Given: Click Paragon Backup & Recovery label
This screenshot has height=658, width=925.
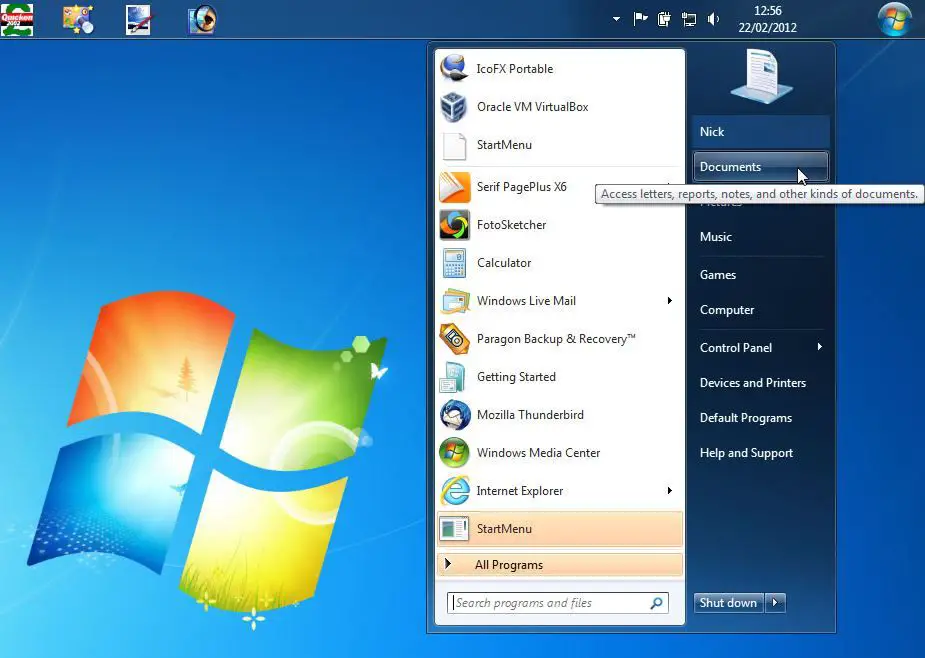Looking at the screenshot, I should coord(556,339).
